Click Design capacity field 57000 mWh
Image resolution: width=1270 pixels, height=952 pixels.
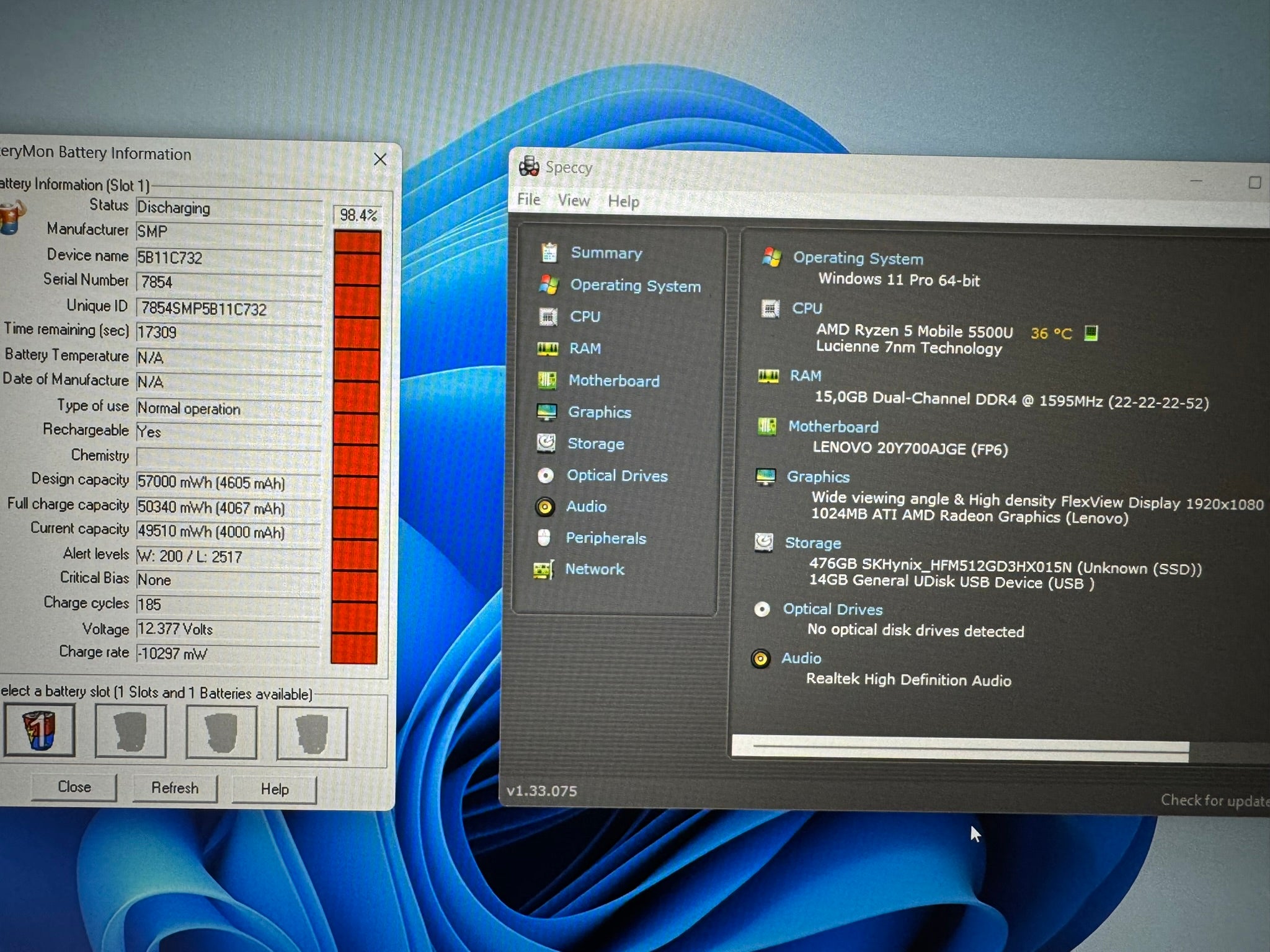pos(228,482)
